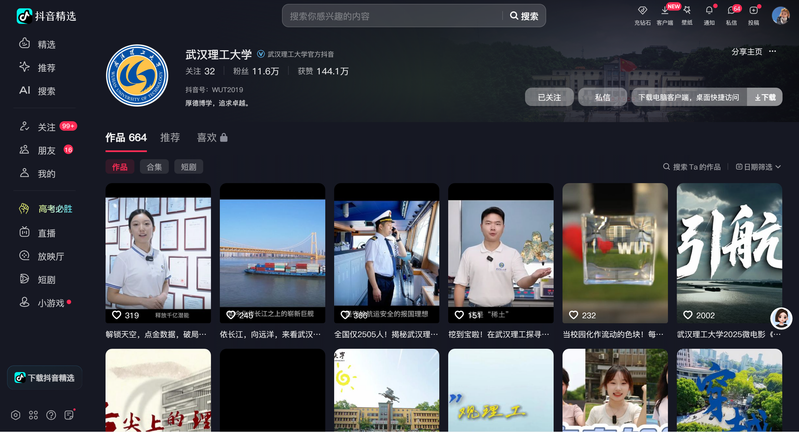Open the user avatar in top right

[x=781, y=15]
